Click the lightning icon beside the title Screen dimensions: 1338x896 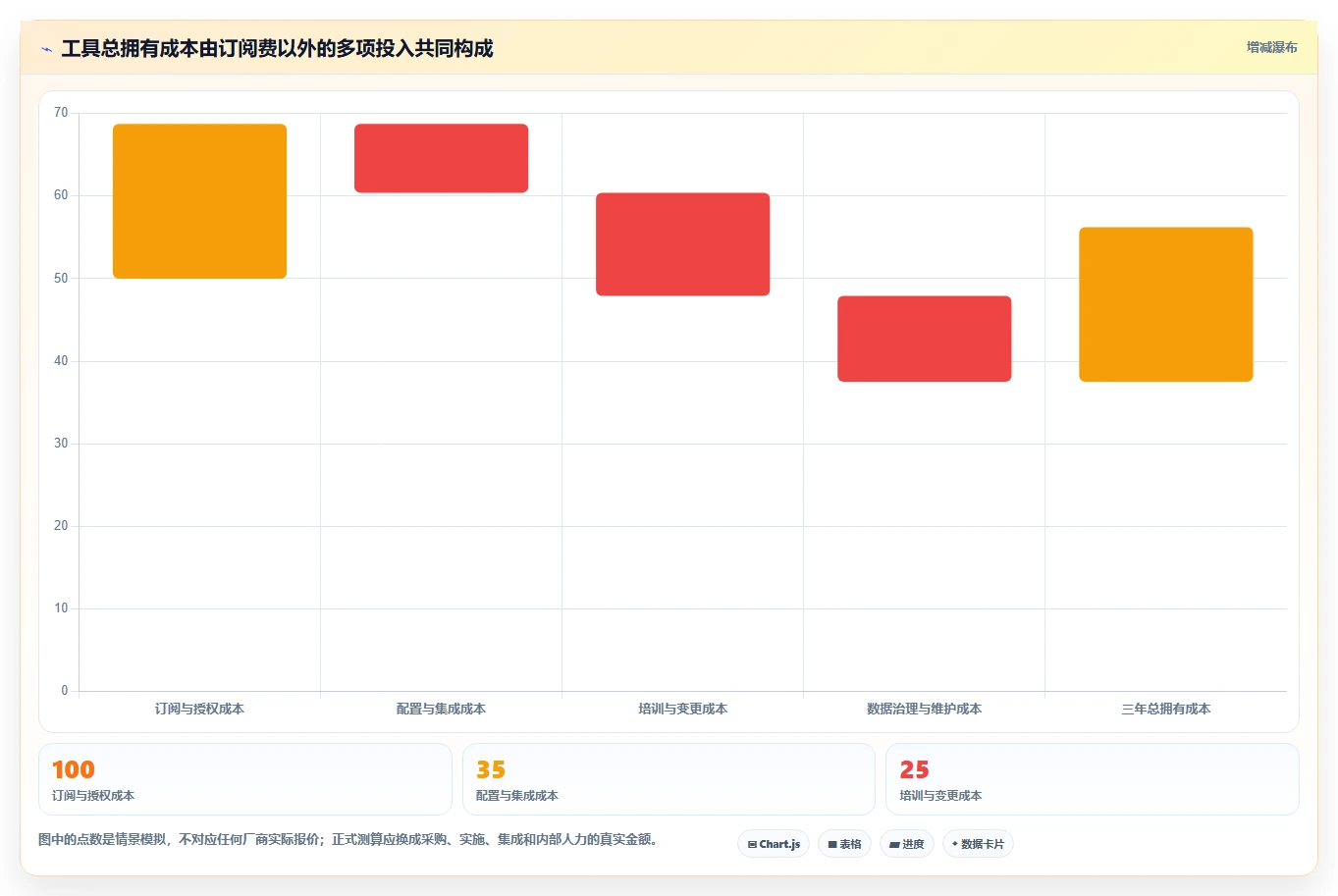click(x=46, y=49)
